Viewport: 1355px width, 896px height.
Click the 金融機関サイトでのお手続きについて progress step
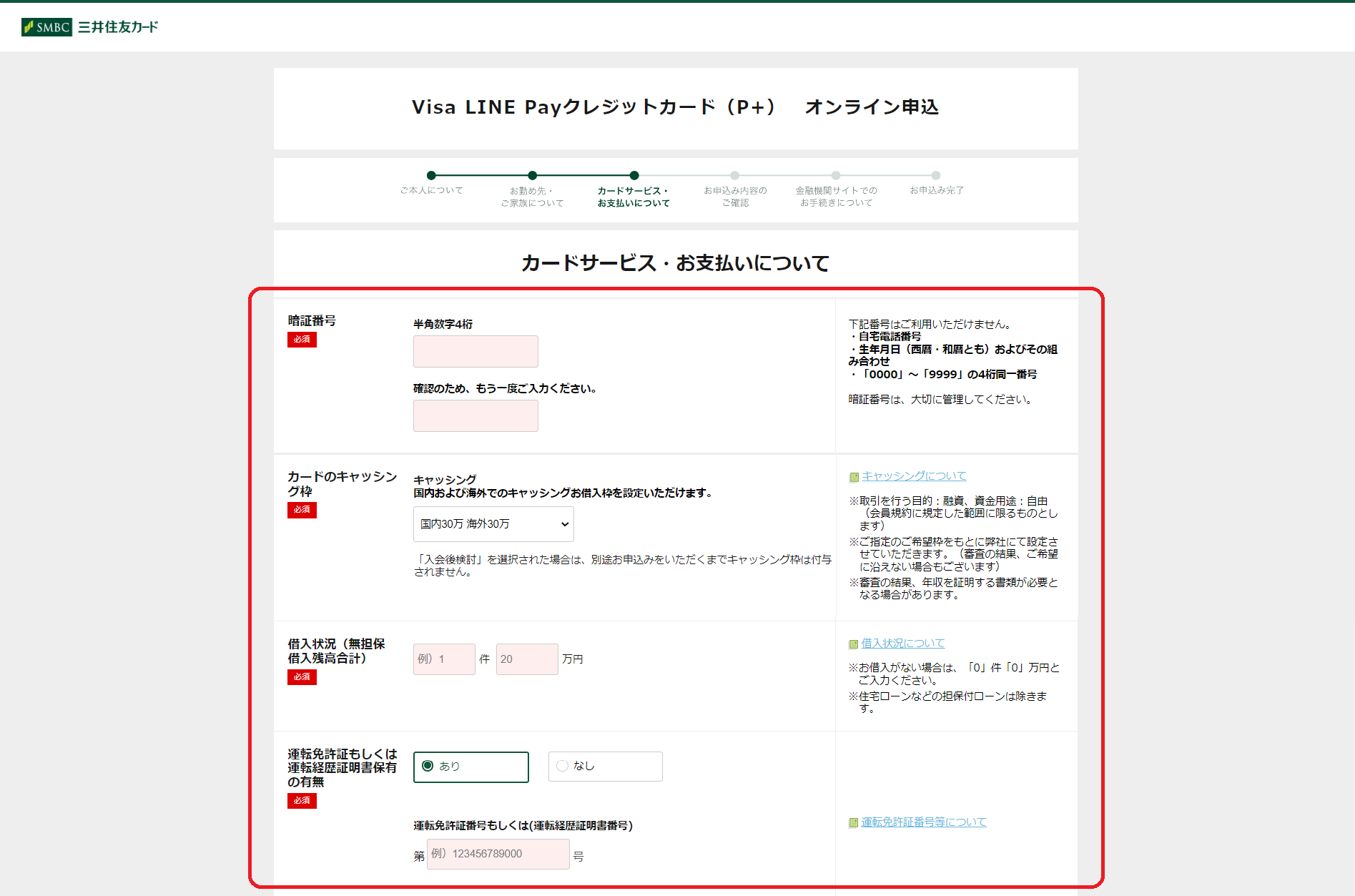click(x=836, y=189)
